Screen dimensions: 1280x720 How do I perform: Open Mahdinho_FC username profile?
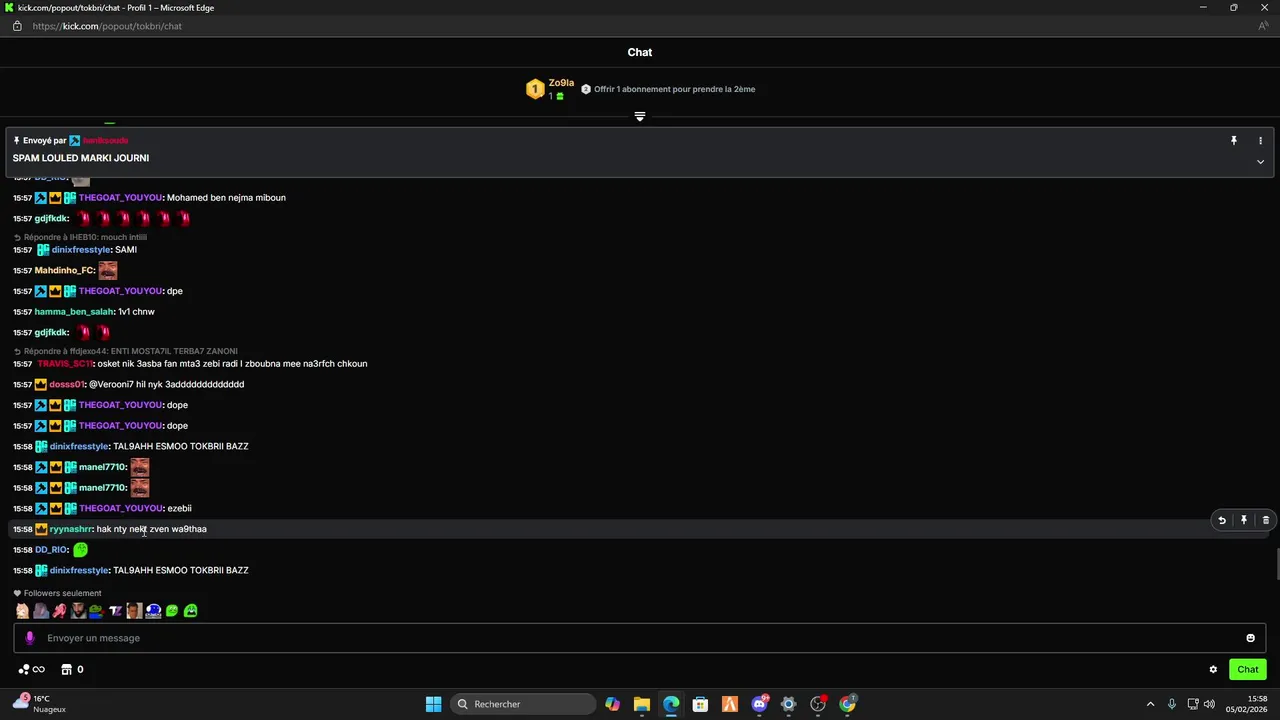coord(65,270)
